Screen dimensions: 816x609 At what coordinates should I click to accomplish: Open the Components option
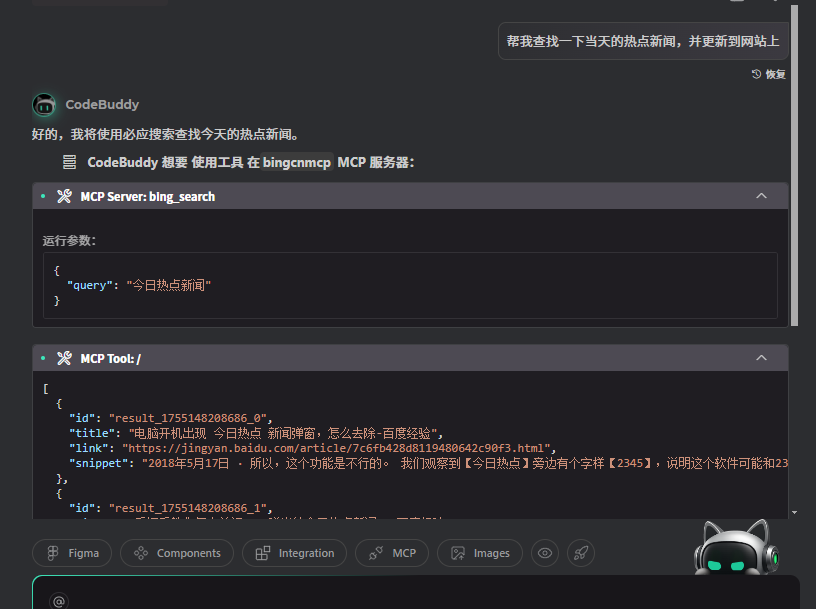click(177, 553)
